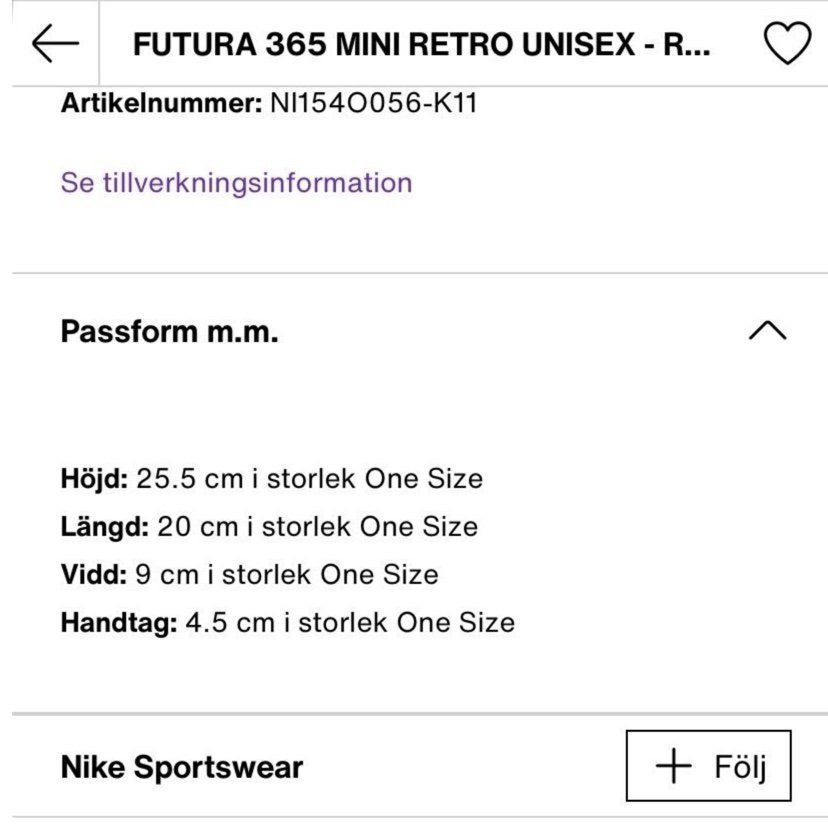Click the plus icon beside Följ
The image size is (828, 828).
673,767
